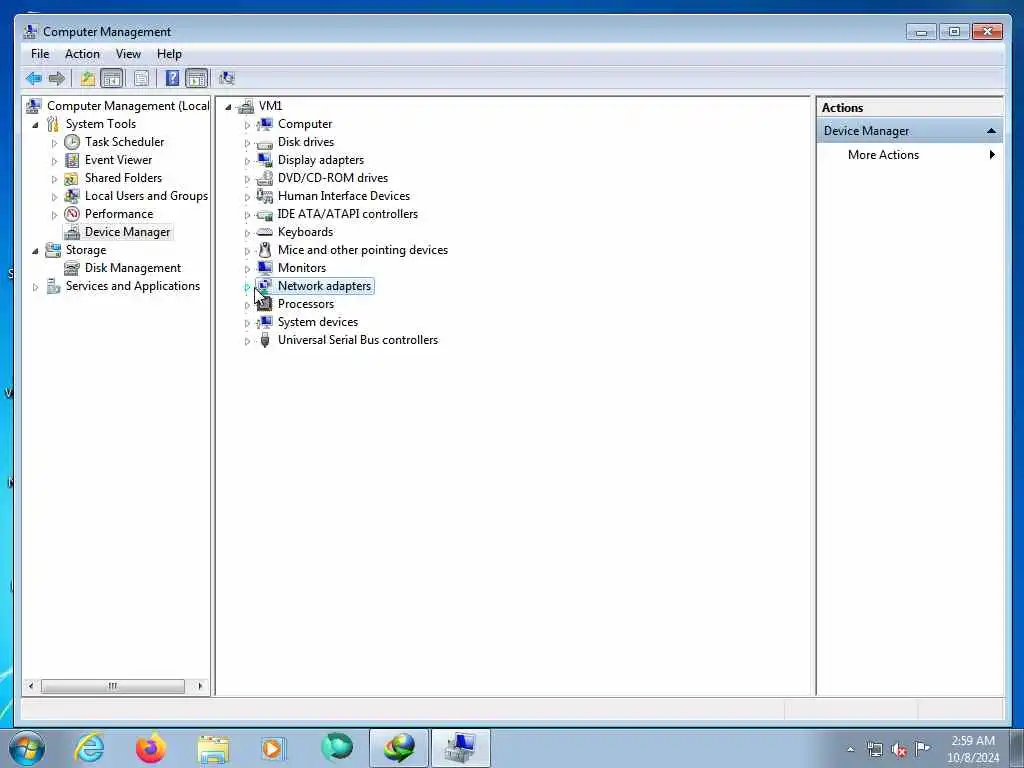Image resolution: width=1024 pixels, height=768 pixels.
Task: Collapse the System Tools node
Action: tap(35, 124)
